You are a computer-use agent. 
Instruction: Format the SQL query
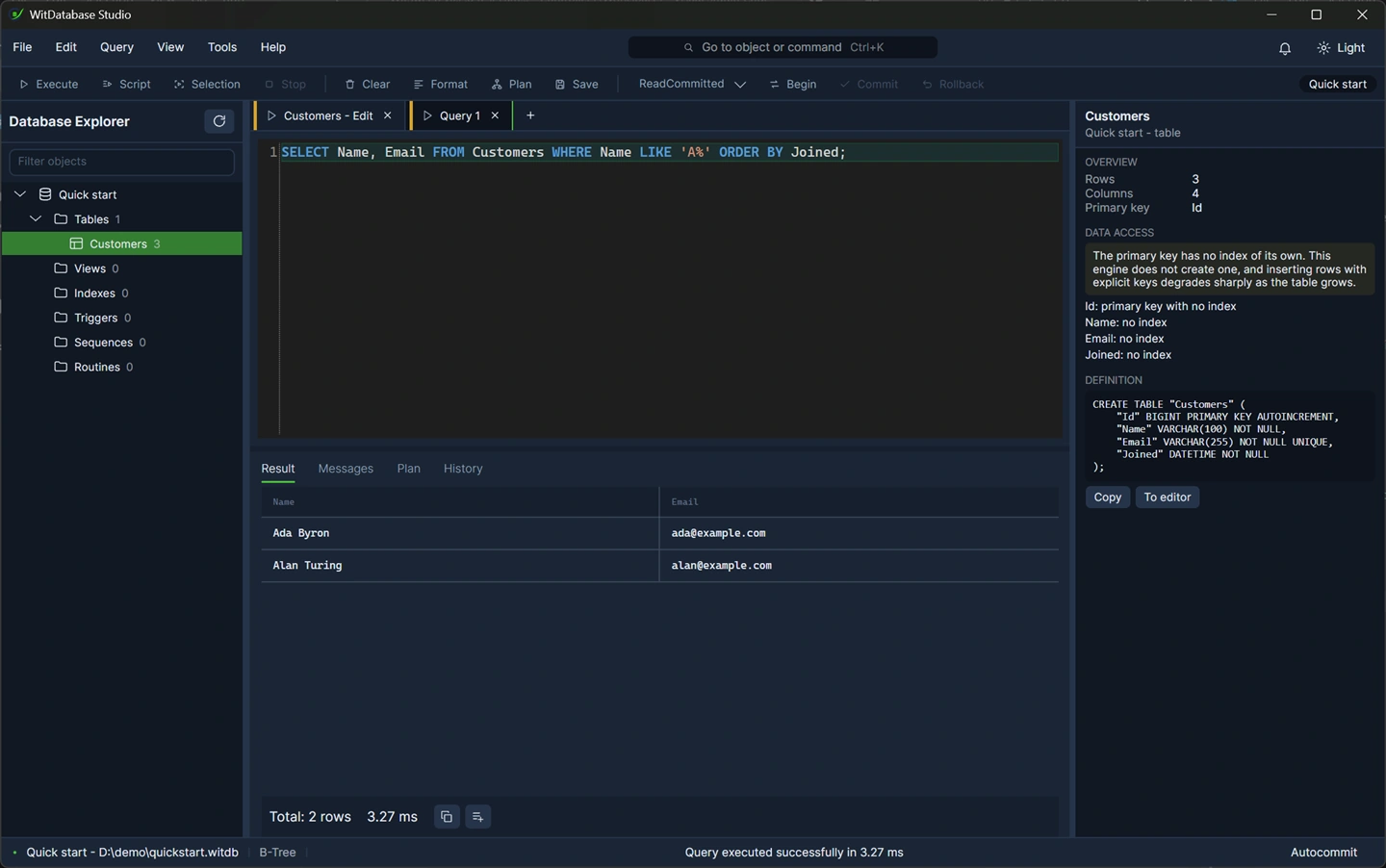440,85
